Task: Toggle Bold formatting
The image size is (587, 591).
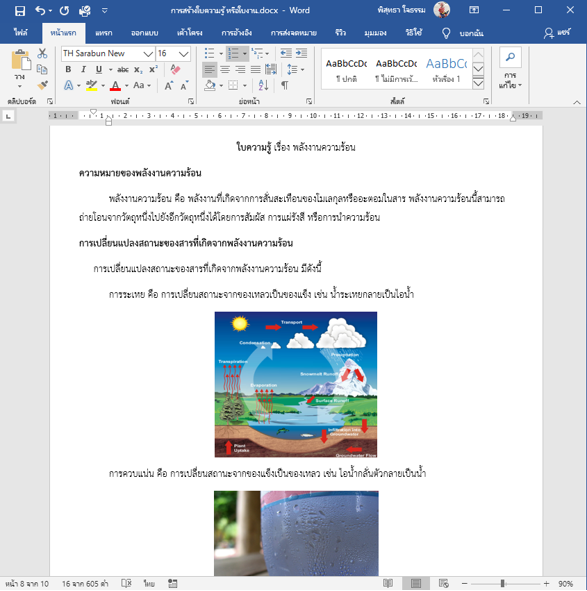Action: (68, 69)
